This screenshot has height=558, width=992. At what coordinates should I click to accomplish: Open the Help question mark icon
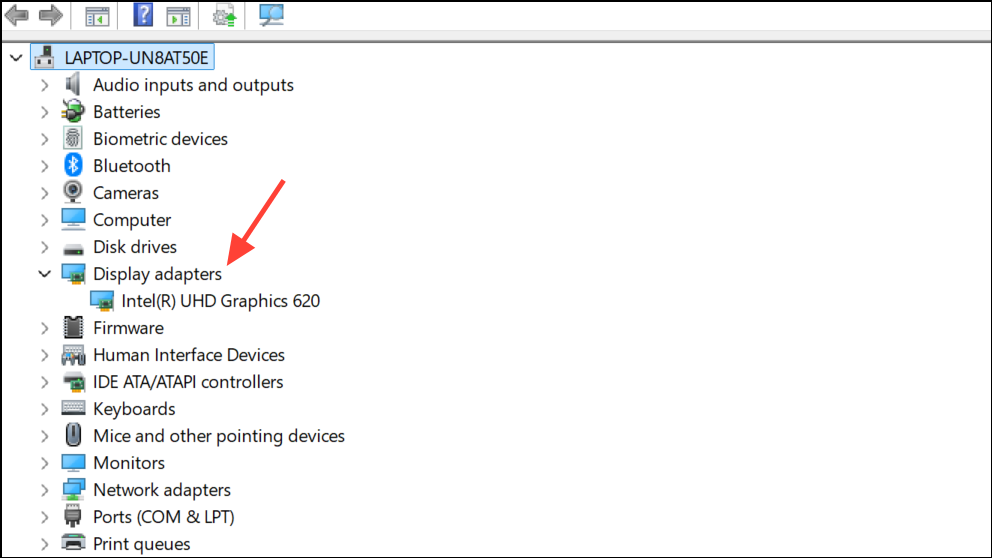143,15
